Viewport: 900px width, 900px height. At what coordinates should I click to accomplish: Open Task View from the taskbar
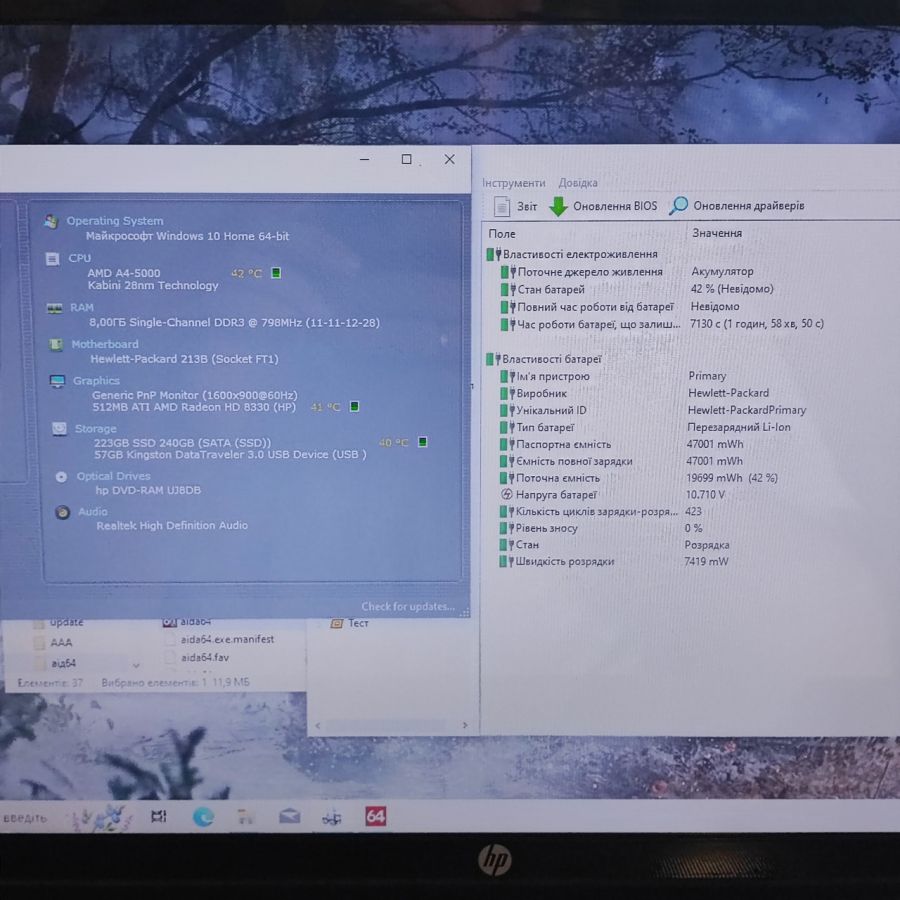158,816
